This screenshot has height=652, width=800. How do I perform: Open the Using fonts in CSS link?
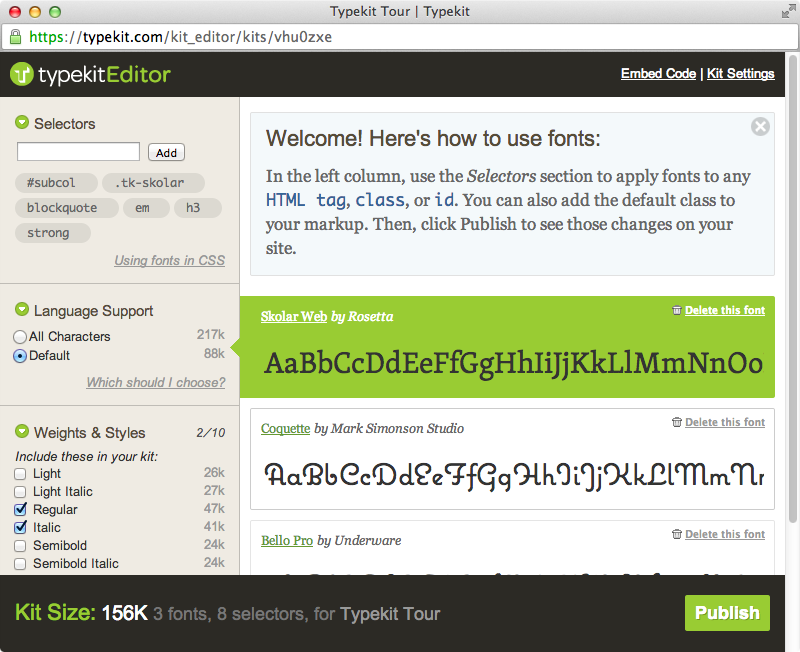(169, 260)
